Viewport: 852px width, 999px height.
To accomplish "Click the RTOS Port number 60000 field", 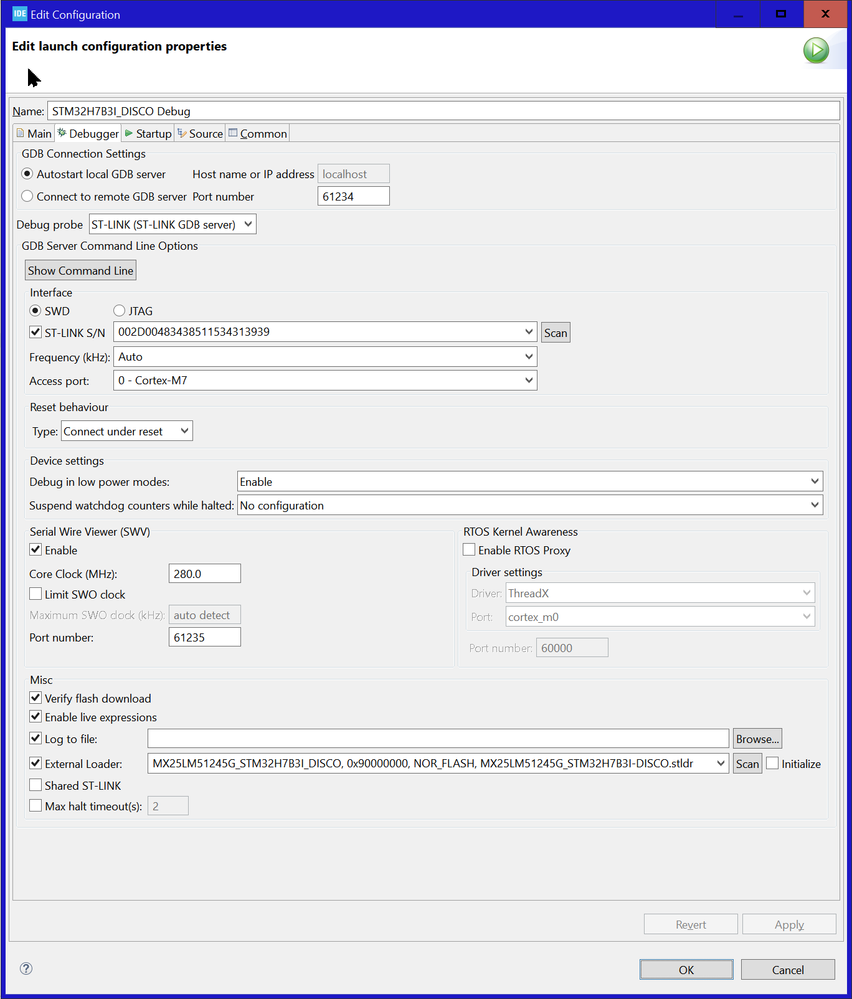I will [x=572, y=648].
